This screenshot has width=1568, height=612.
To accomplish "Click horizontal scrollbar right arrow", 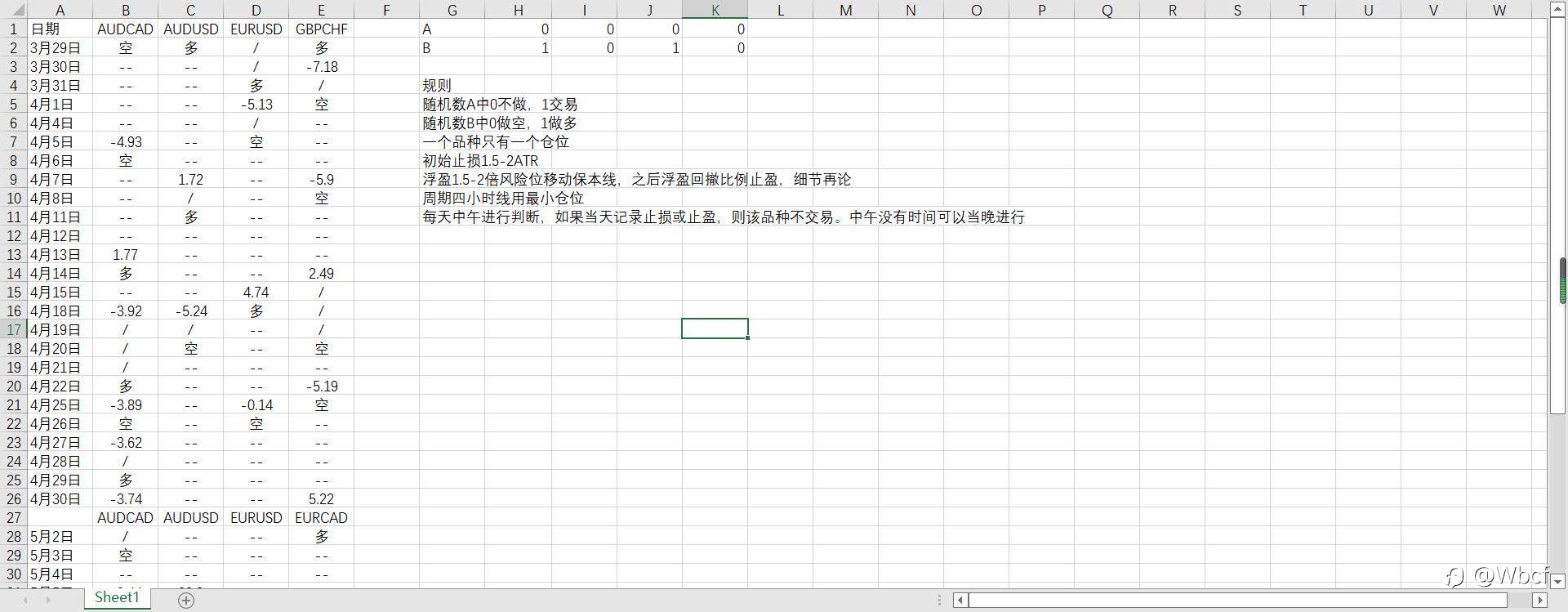I will pyautogui.click(x=1540, y=601).
